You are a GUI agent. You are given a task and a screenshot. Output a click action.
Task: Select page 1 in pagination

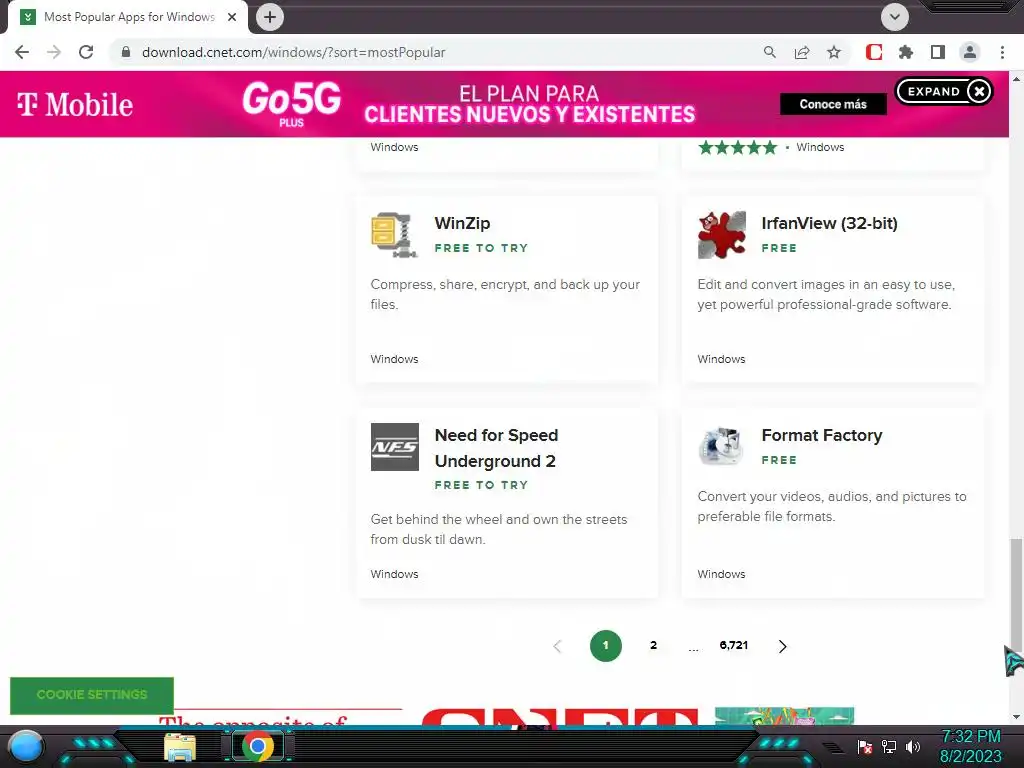[605, 645]
